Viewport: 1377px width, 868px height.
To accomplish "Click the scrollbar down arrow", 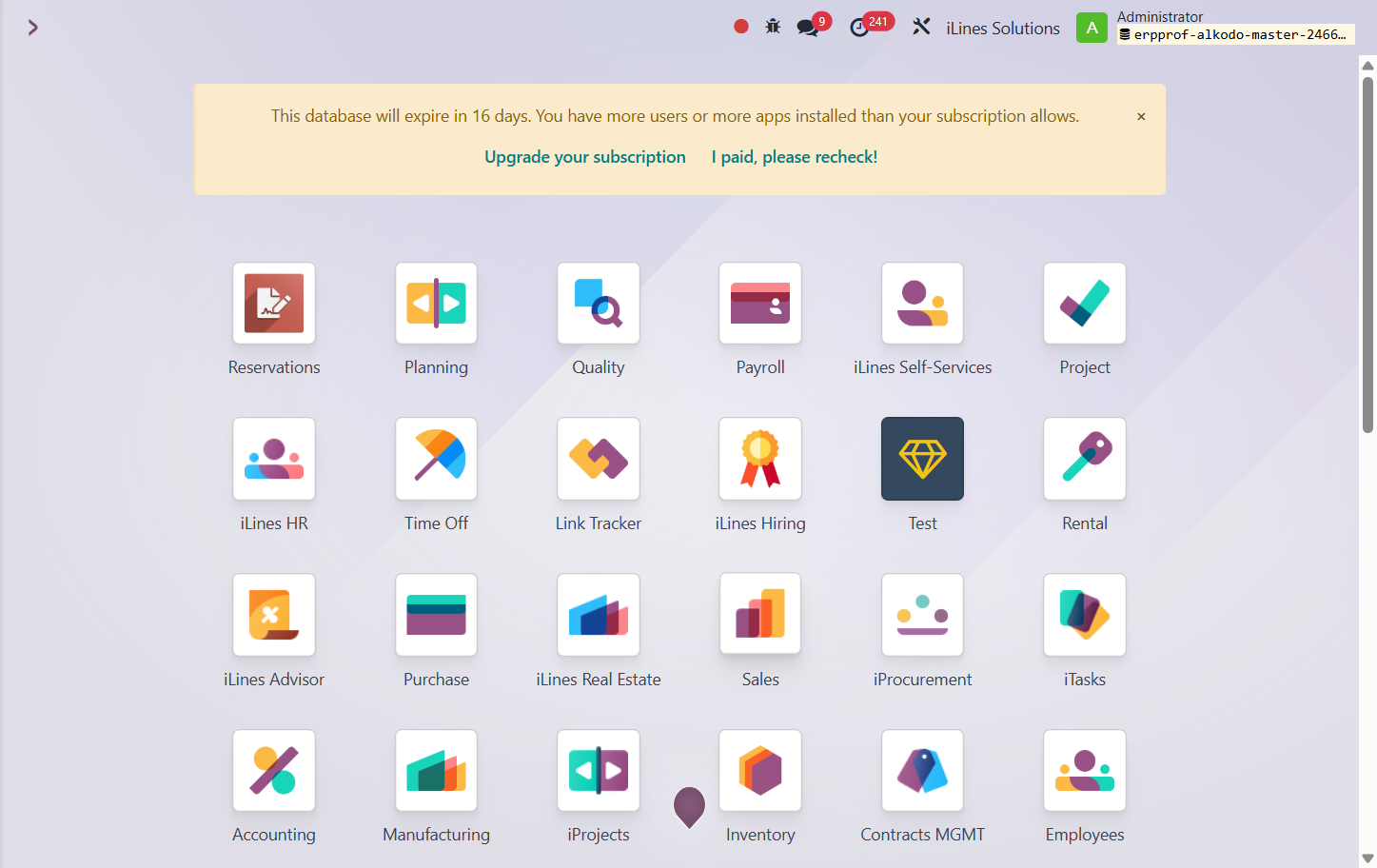I will tap(1367, 858).
